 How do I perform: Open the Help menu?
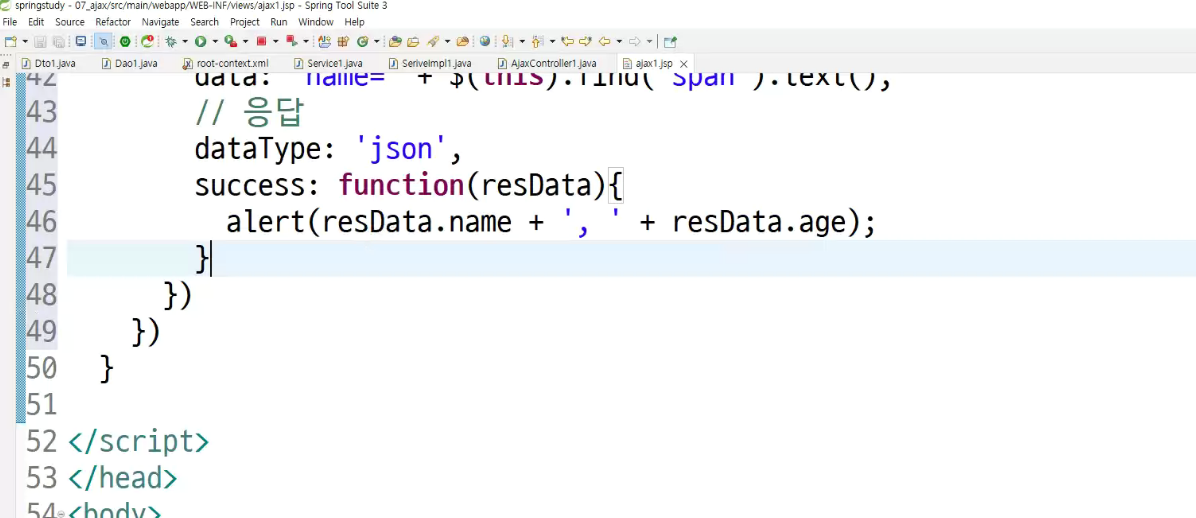coord(355,22)
